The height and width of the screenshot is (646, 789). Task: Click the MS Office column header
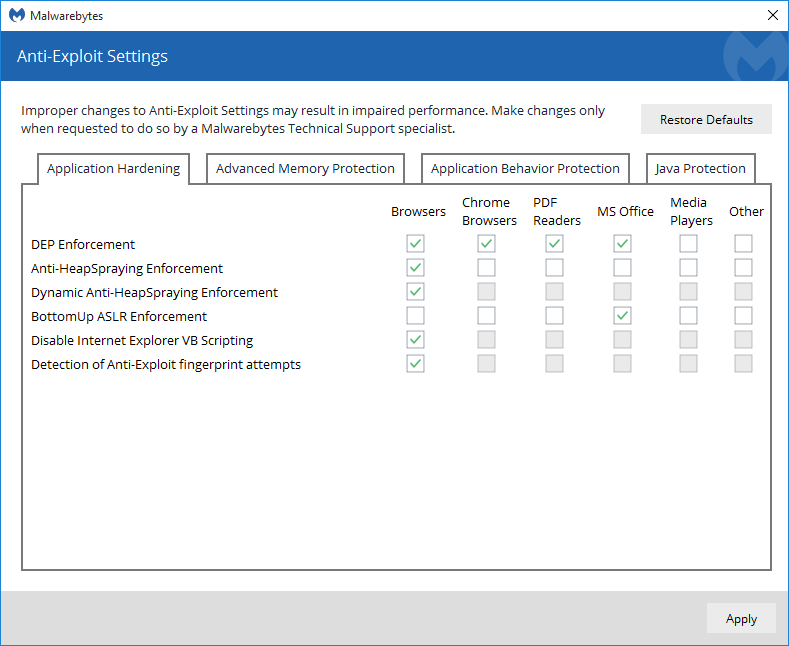(x=625, y=211)
